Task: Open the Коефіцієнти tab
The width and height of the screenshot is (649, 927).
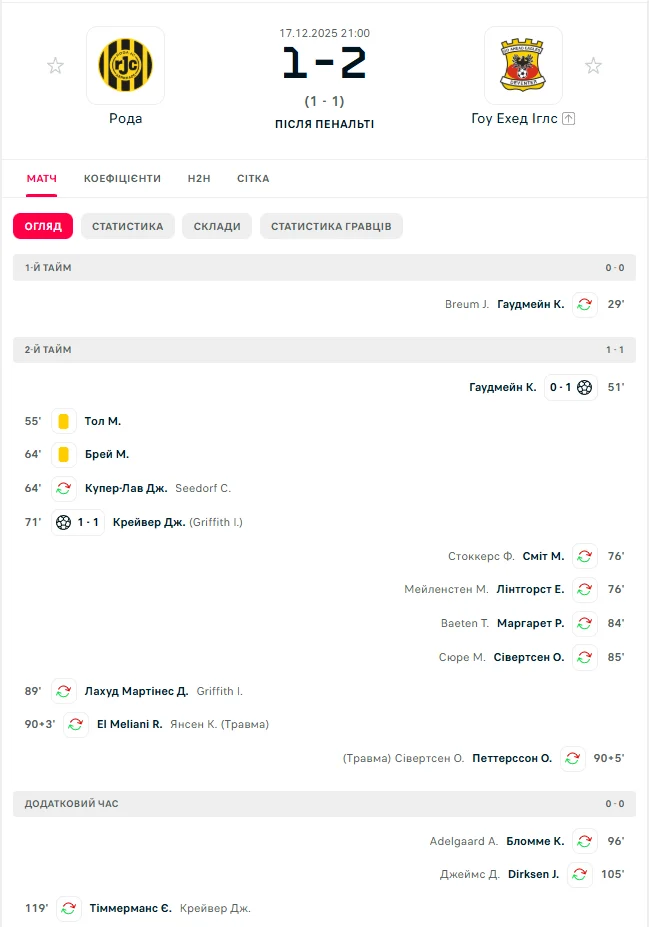Action: [x=122, y=179]
